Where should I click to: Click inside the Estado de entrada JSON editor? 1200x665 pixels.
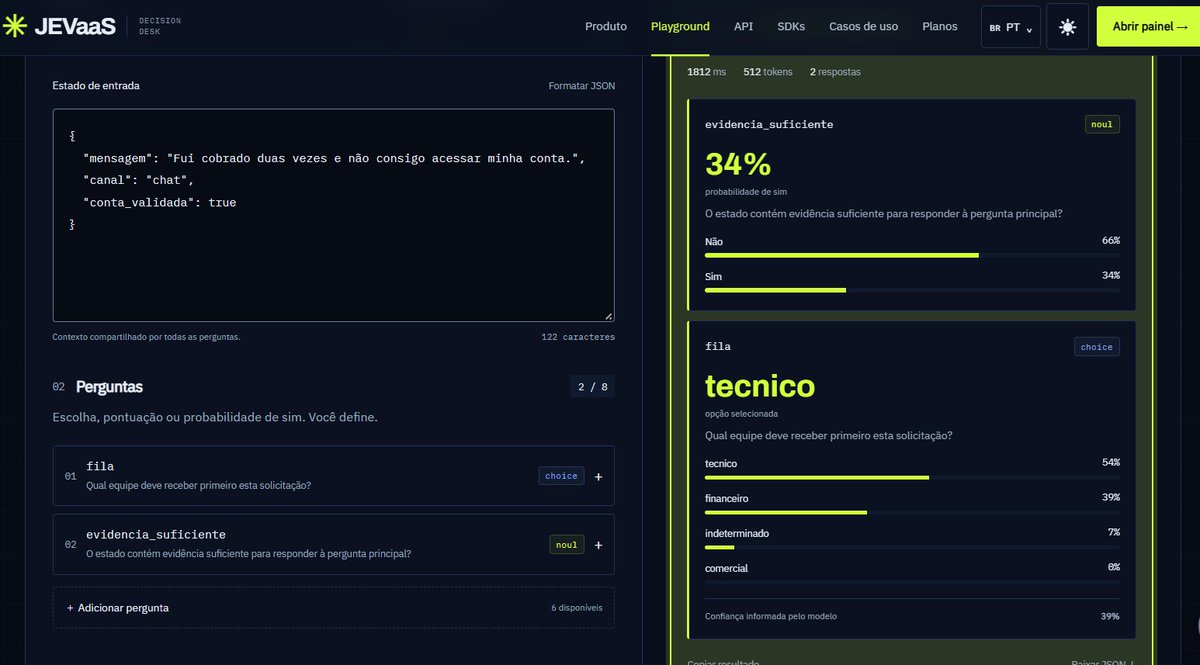(334, 215)
